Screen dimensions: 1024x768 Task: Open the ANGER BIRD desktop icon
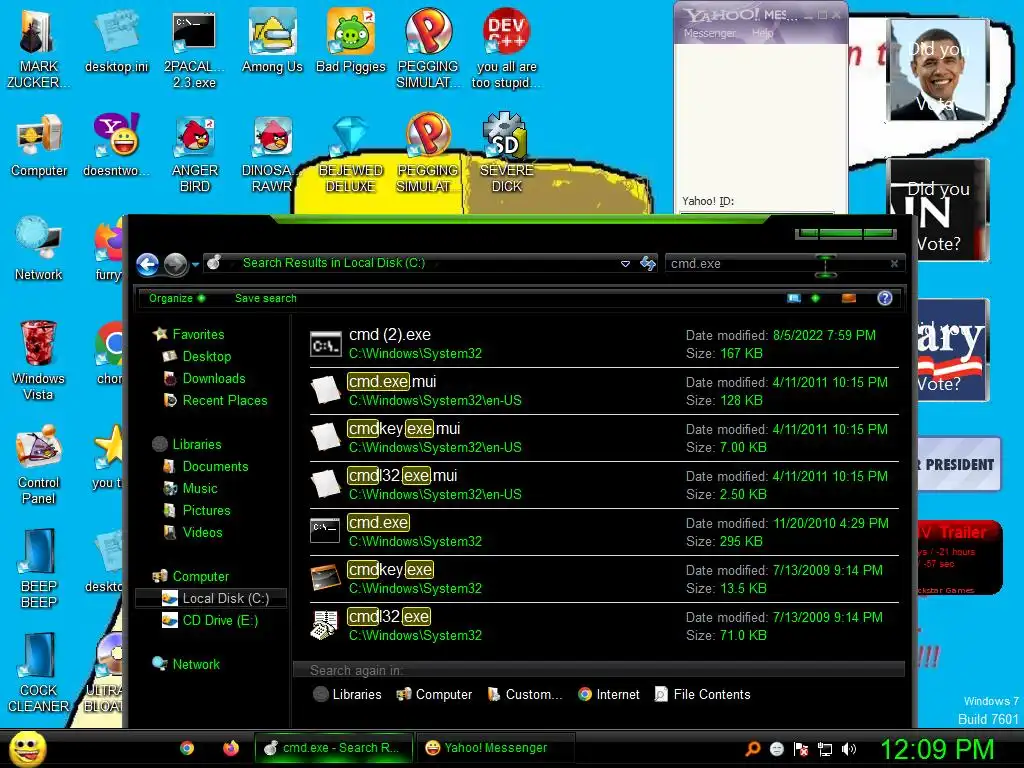click(195, 154)
